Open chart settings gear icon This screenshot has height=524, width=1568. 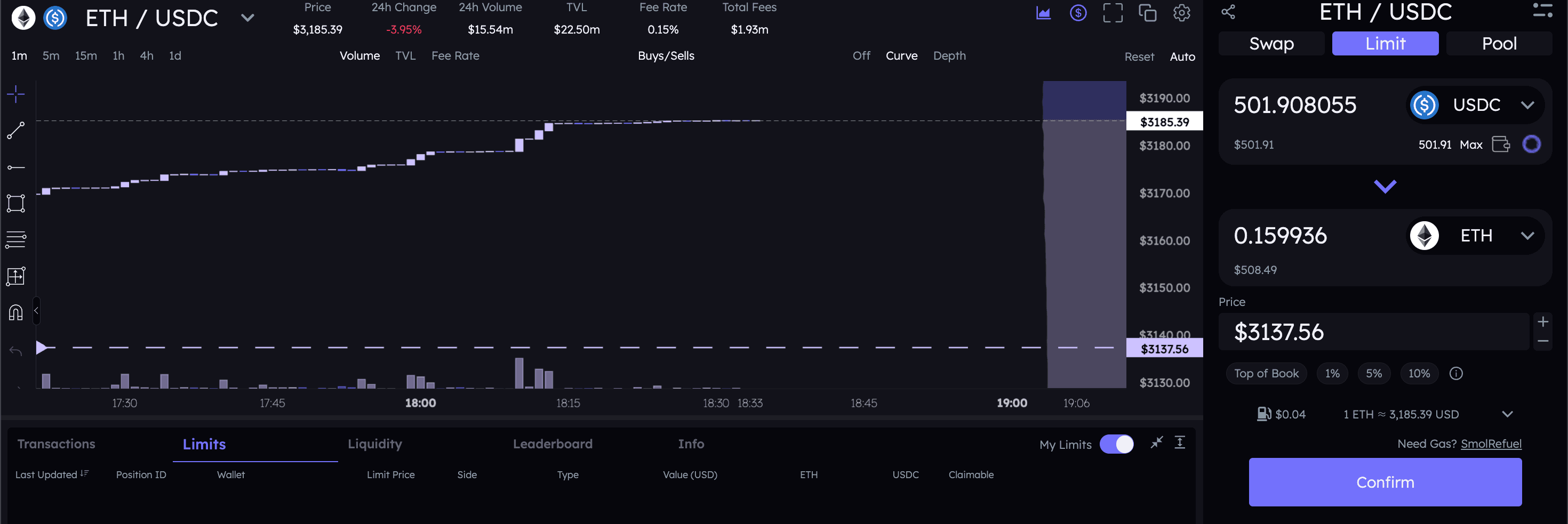coord(1181,13)
